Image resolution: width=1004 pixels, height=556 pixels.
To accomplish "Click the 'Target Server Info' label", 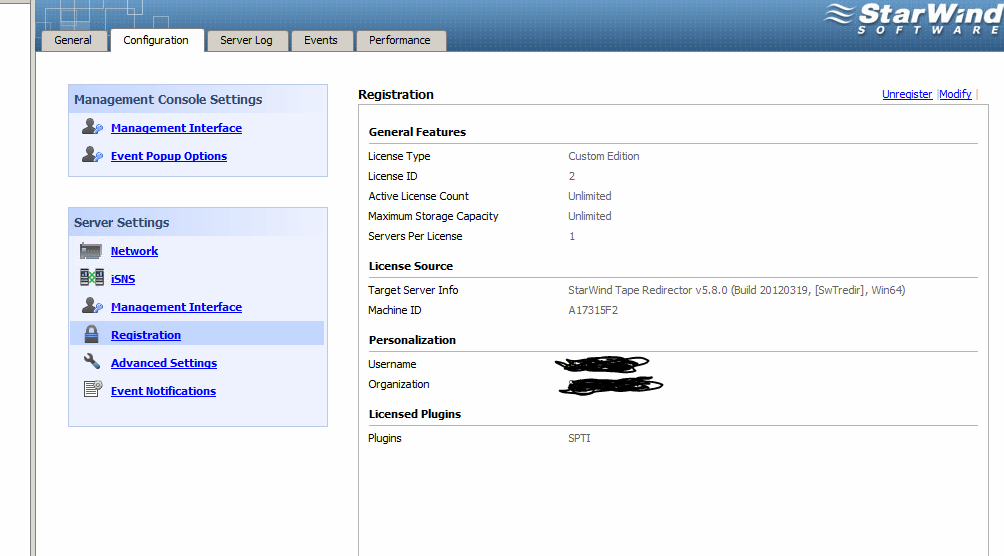I will tap(413, 290).
